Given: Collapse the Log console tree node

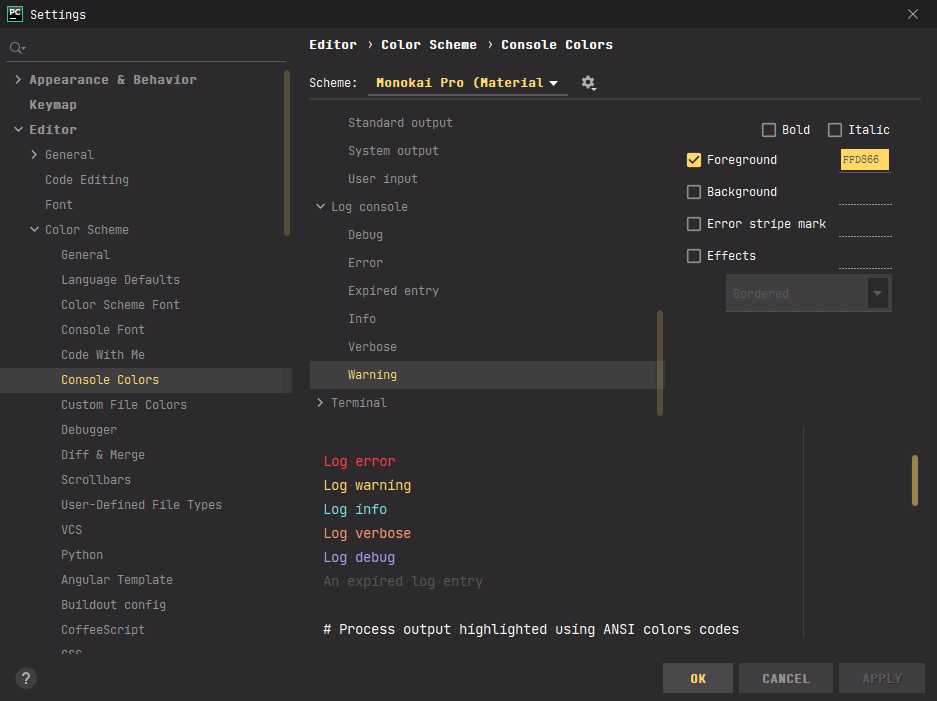Looking at the screenshot, I should coord(320,207).
